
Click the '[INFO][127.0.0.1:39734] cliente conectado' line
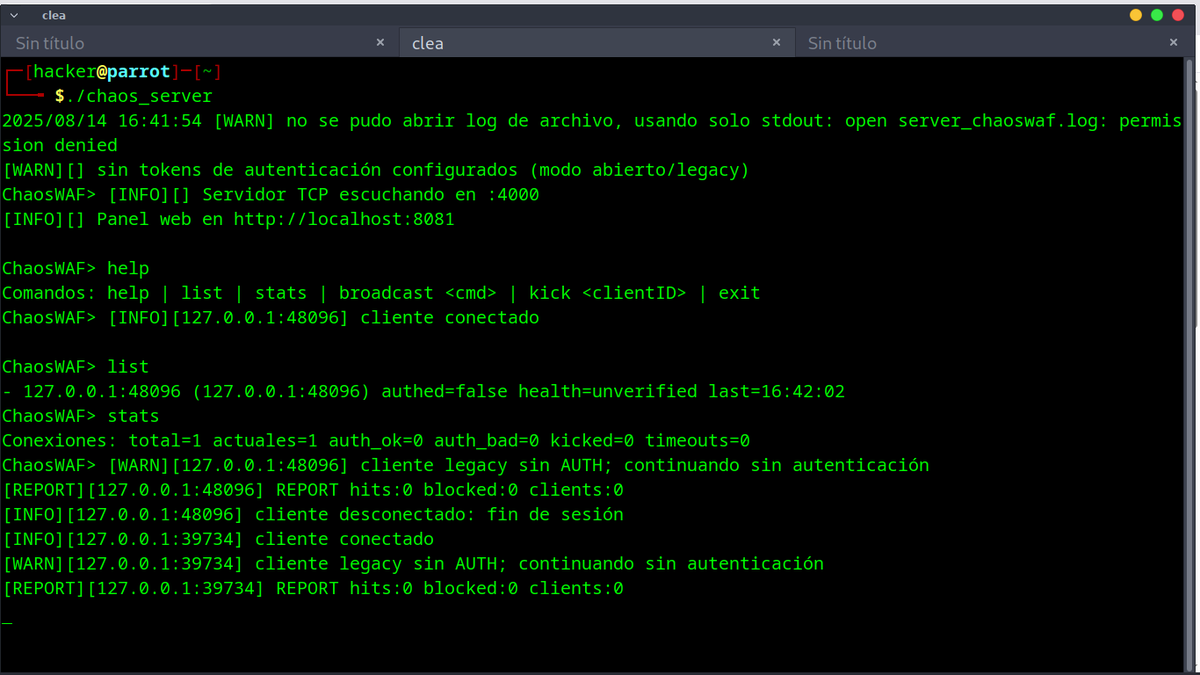tap(218, 539)
